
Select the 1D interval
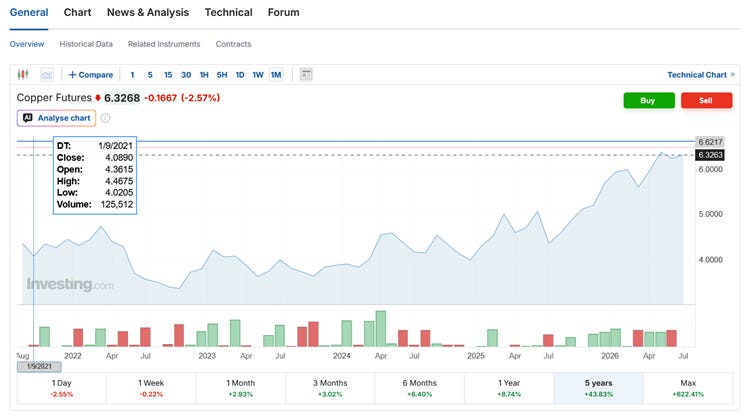pyautogui.click(x=240, y=75)
